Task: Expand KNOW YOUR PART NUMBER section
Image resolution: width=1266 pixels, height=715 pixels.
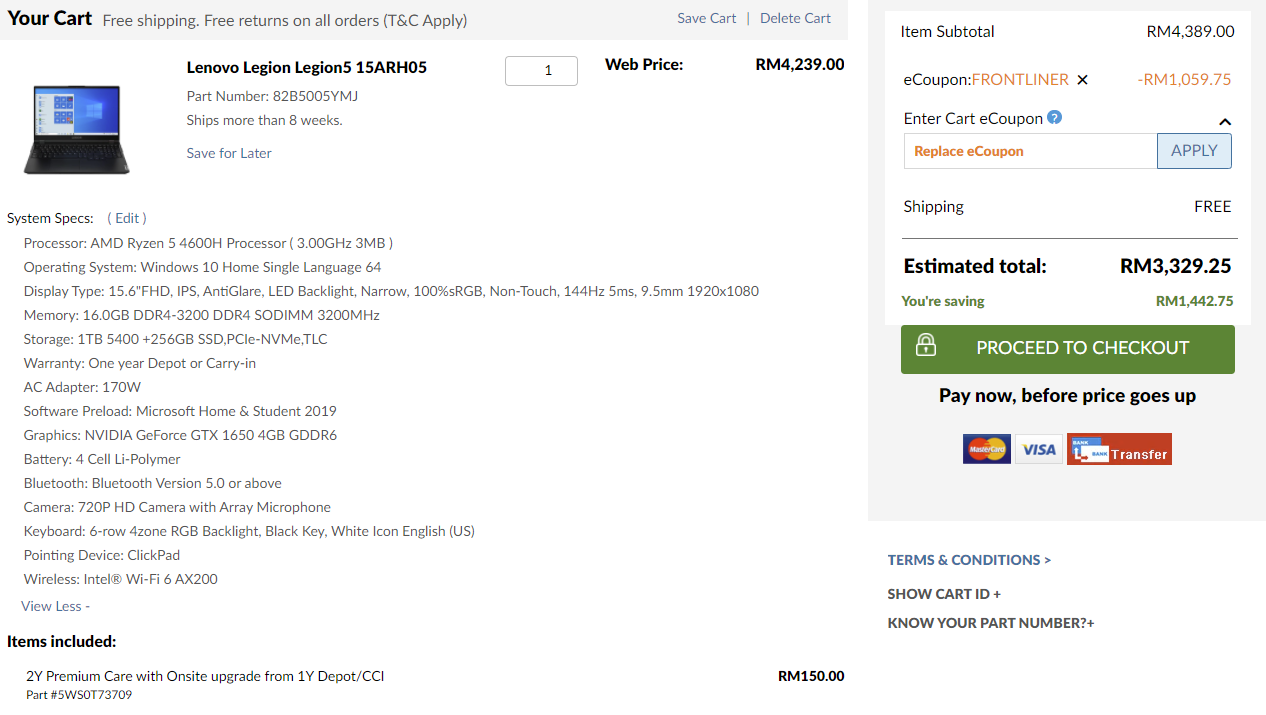Action: [990, 623]
